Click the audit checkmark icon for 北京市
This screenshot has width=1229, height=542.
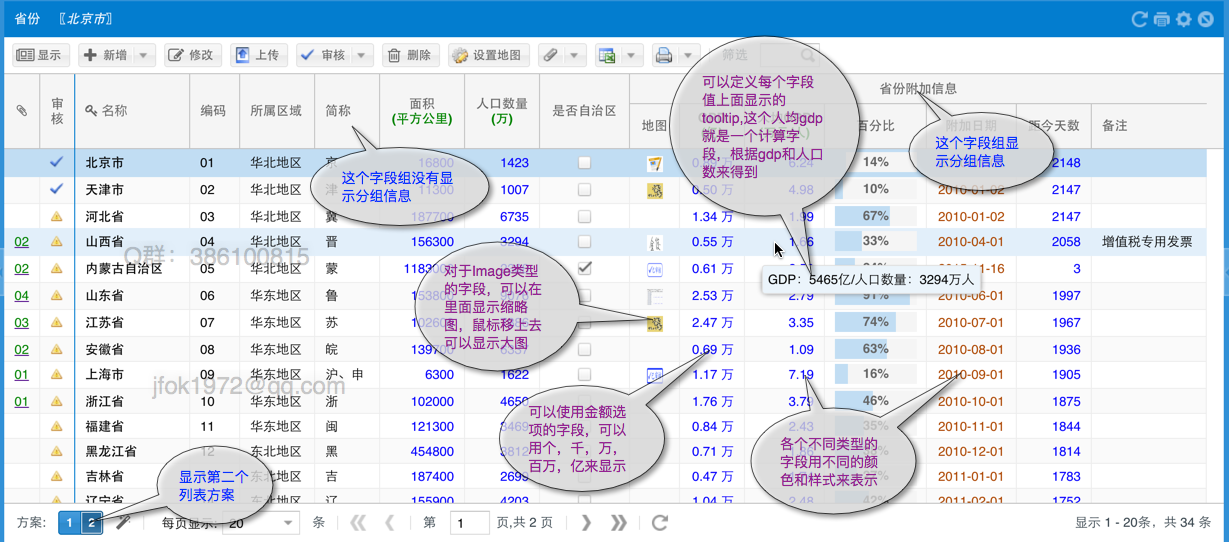coord(57,162)
